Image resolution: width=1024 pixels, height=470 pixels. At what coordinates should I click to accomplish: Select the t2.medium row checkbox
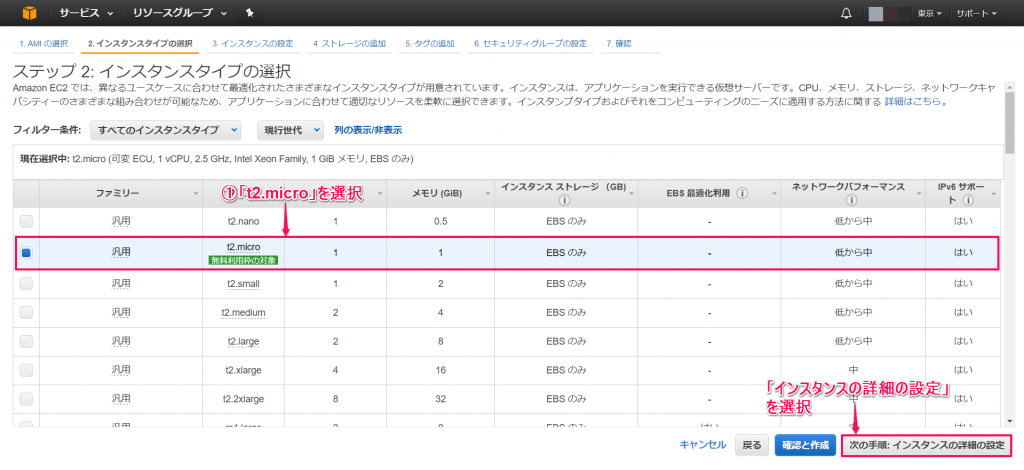[26, 313]
